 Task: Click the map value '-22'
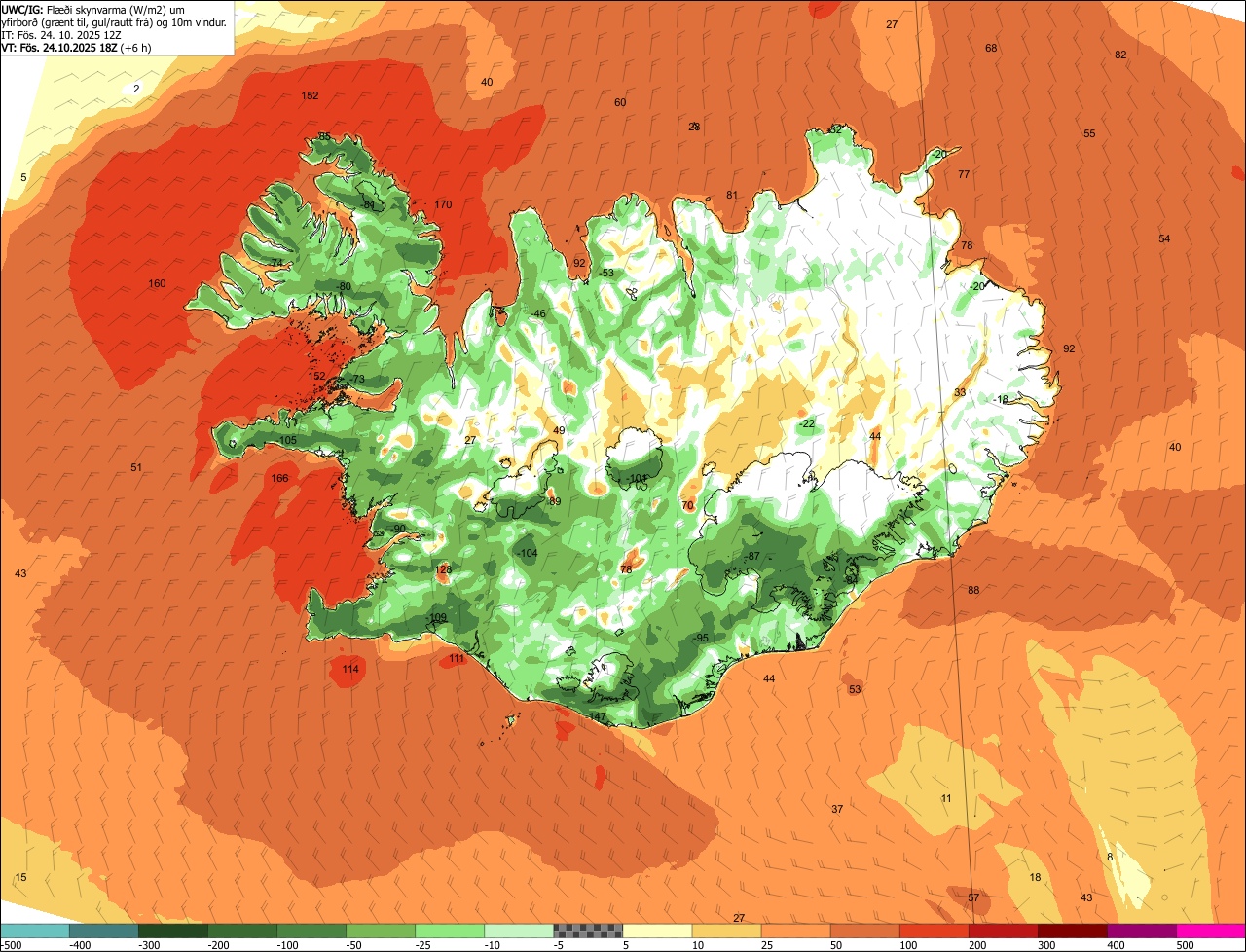[807, 423]
